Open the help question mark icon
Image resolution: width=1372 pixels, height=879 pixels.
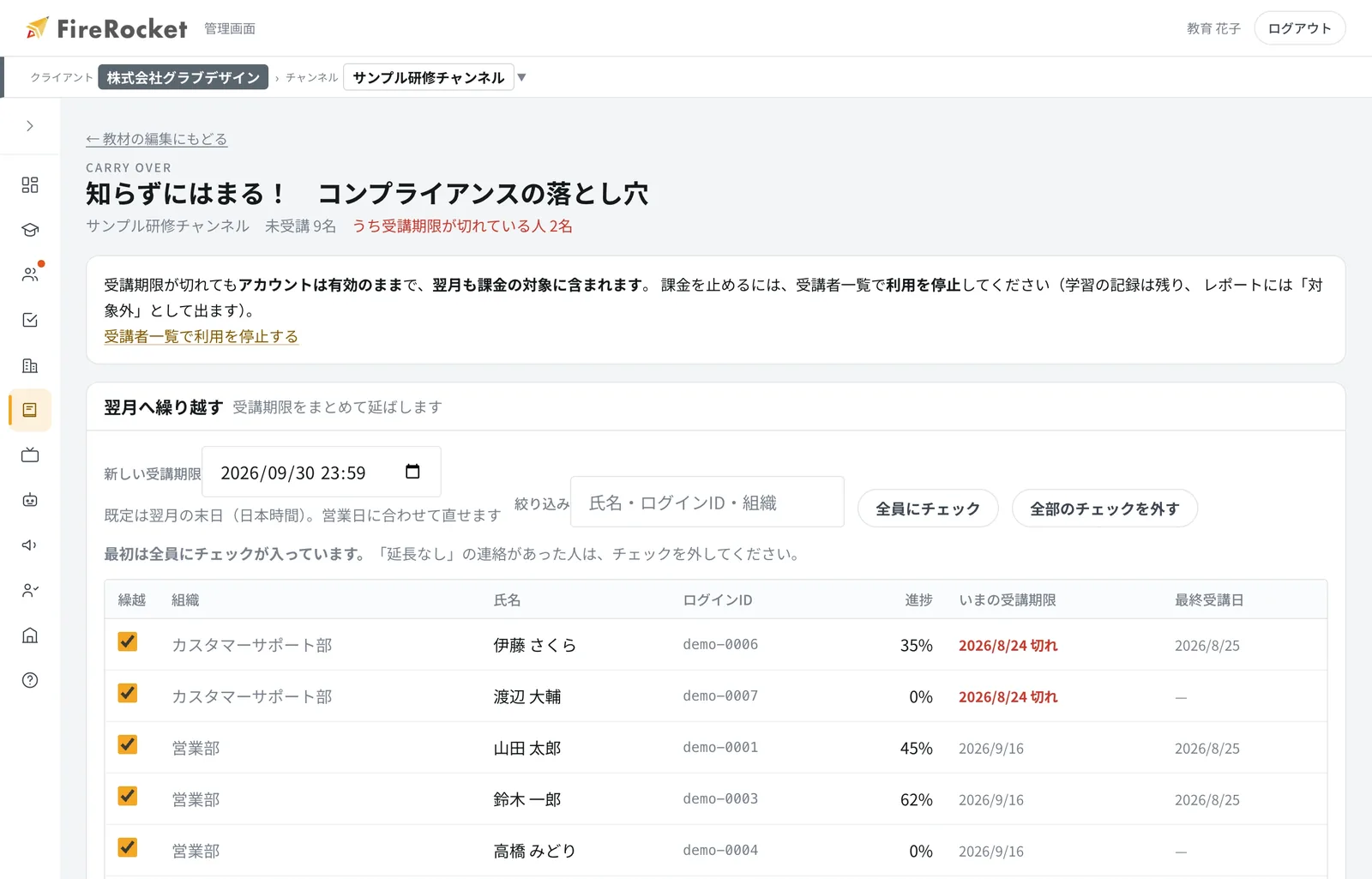[30, 680]
